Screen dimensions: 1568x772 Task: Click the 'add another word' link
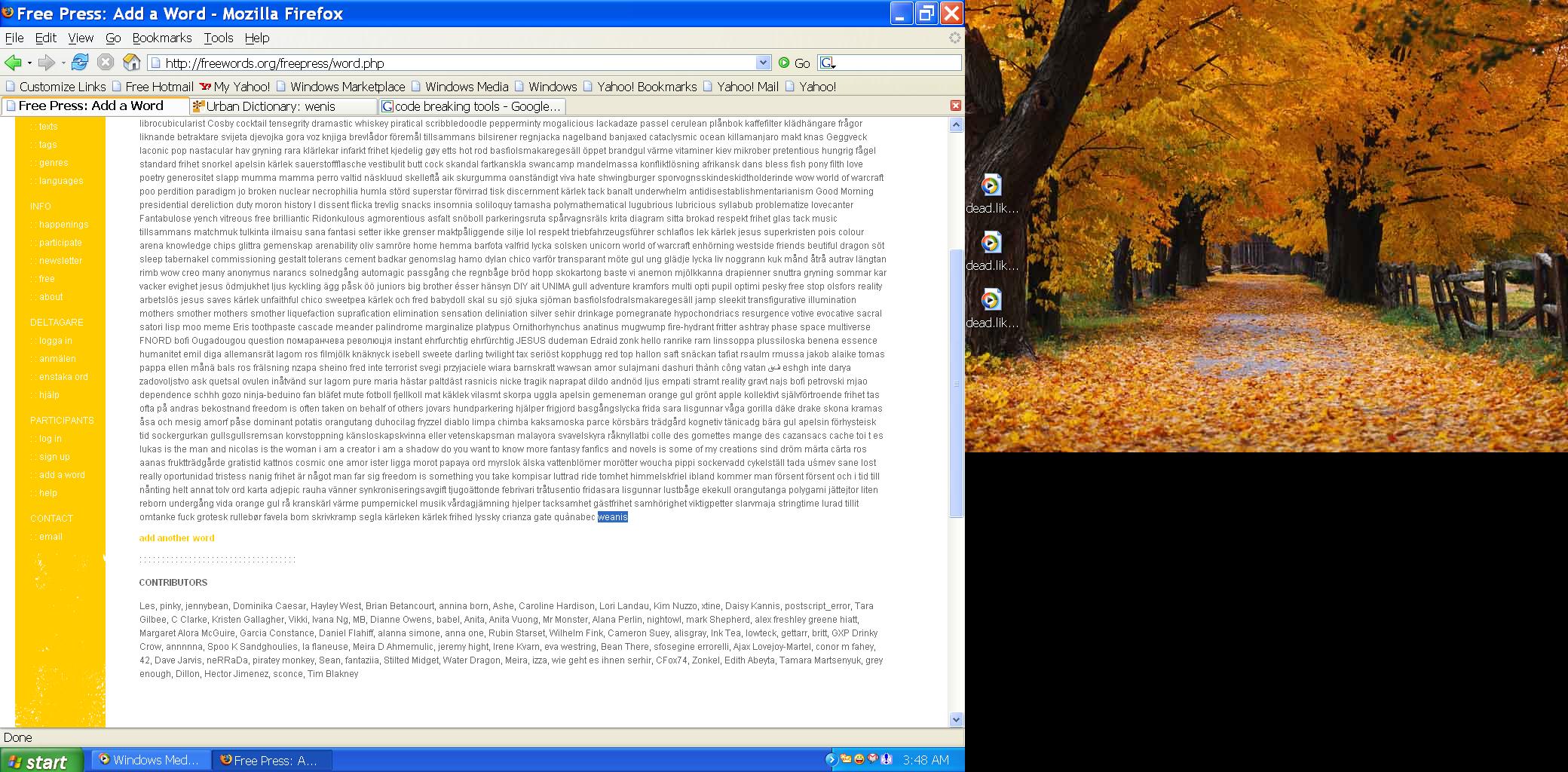[x=176, y=538]
